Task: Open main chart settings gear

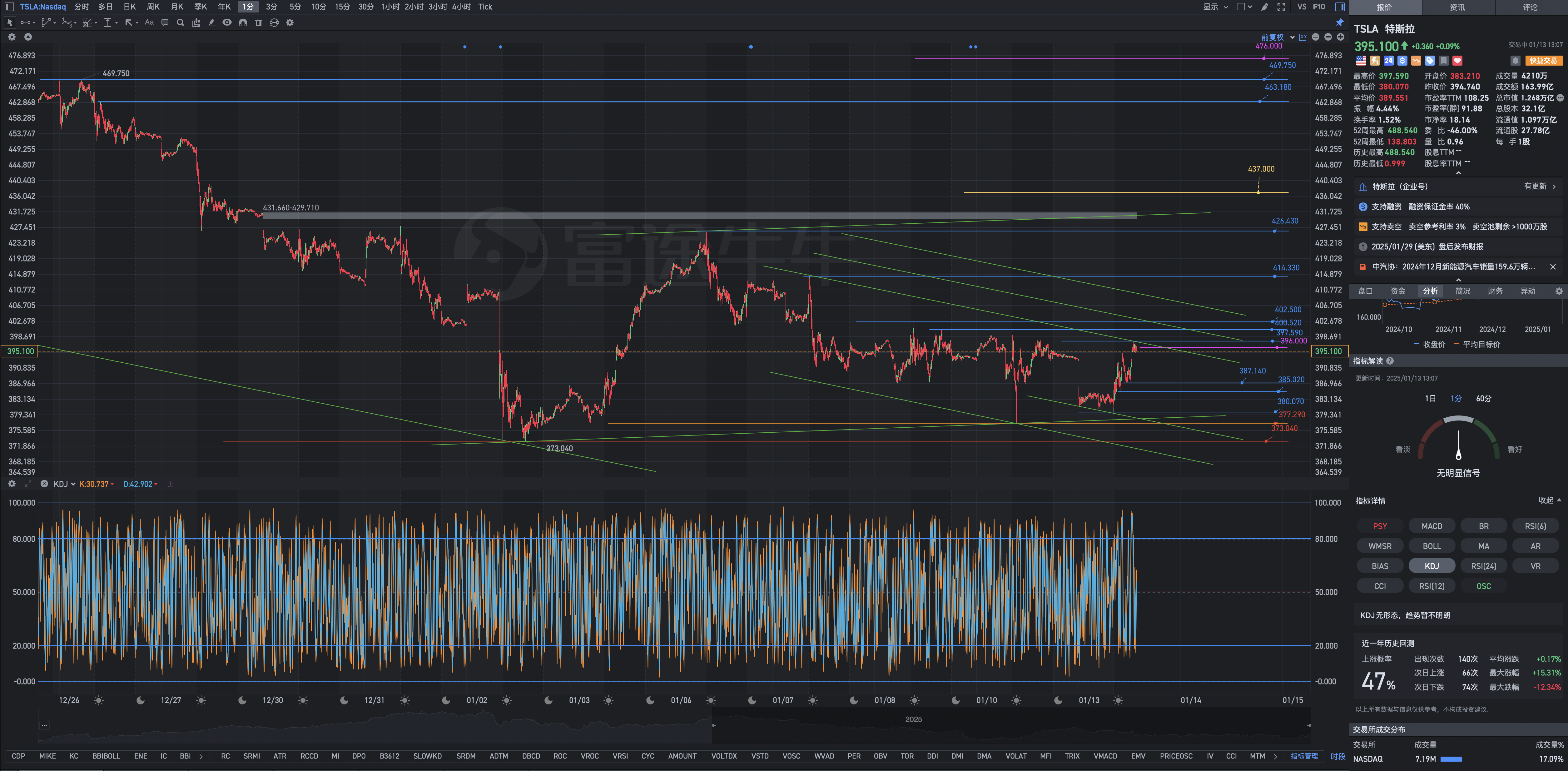Action: pyautogui.click(x=12, y=37)
